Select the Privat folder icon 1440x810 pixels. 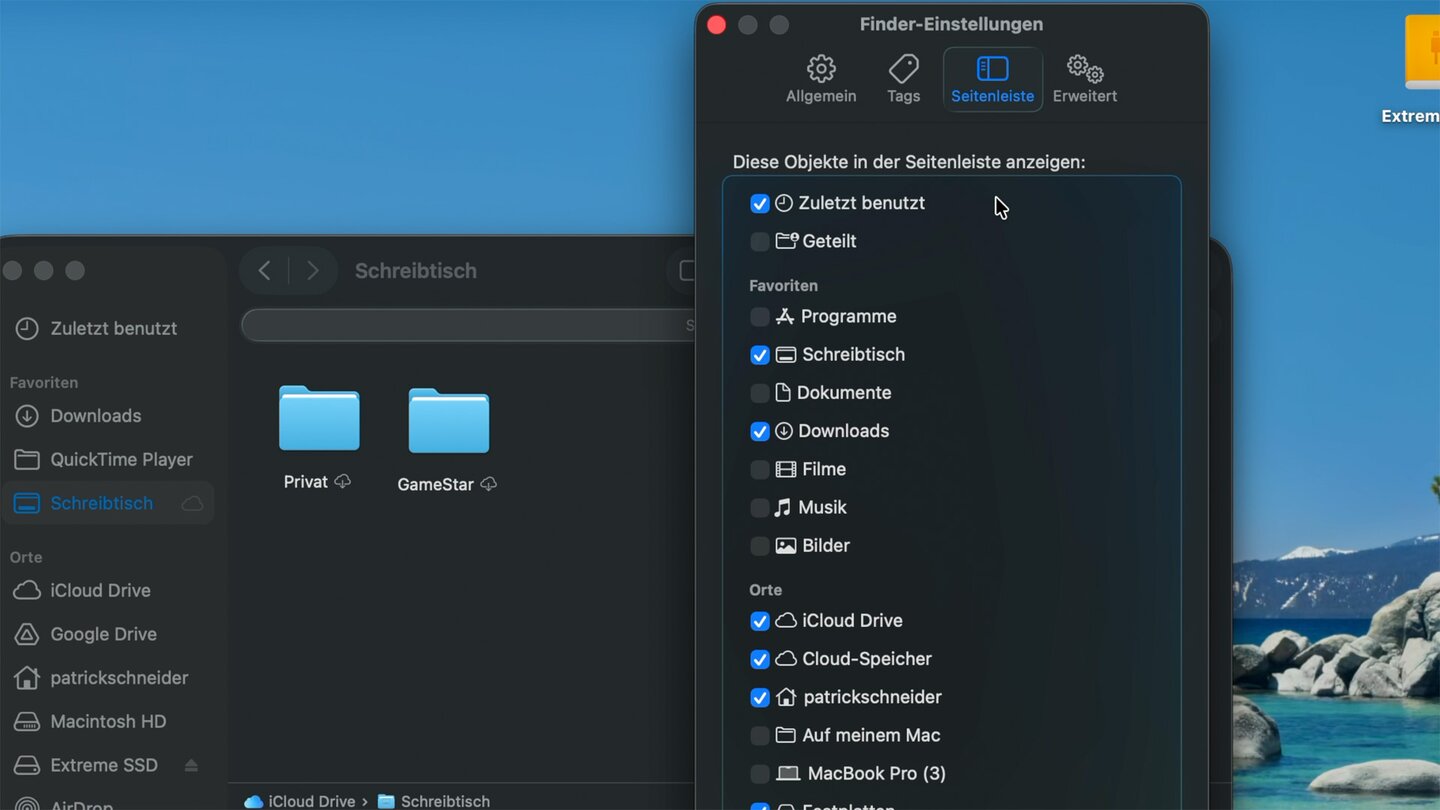tap(318, 419)
